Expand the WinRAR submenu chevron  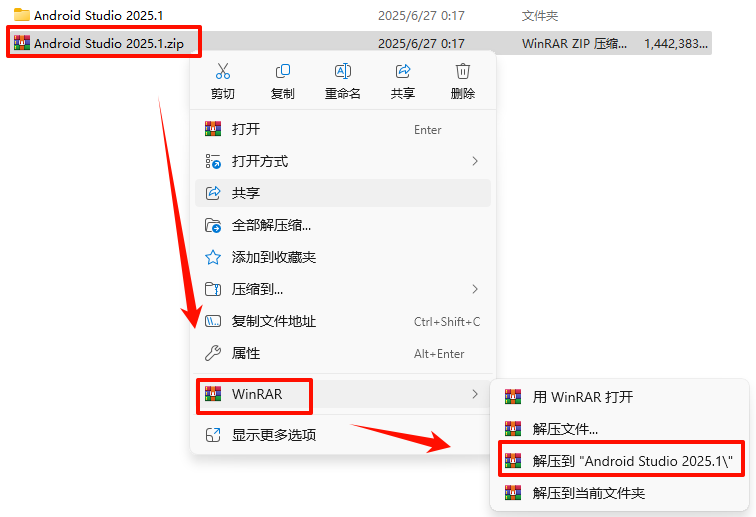point(475,394)
